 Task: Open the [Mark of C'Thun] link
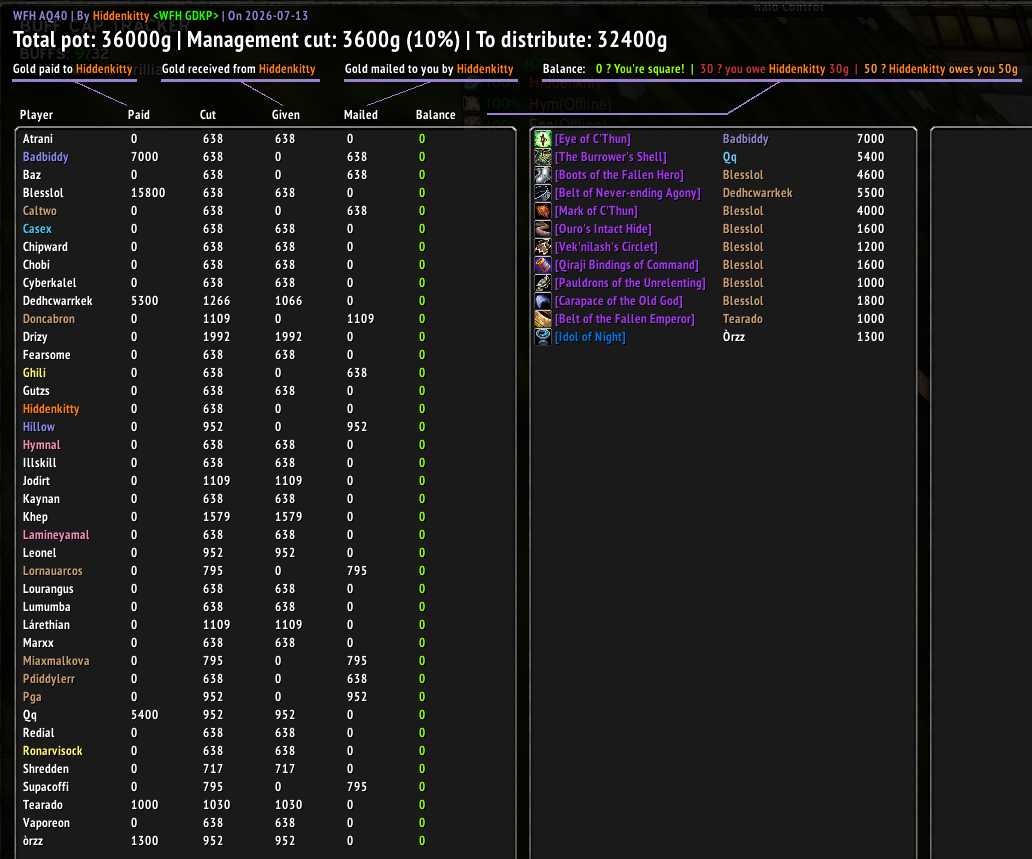pos(596,211)
